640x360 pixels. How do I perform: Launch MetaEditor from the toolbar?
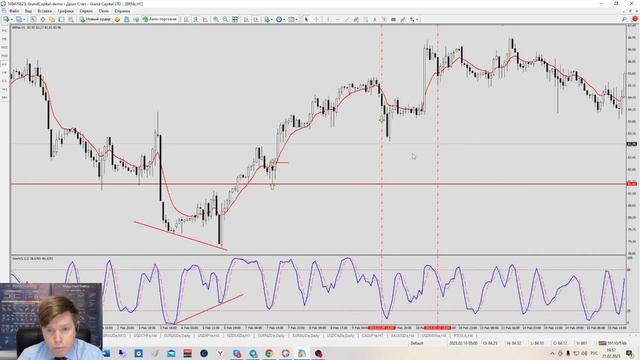pyautogui.click(x=117, y=19)
